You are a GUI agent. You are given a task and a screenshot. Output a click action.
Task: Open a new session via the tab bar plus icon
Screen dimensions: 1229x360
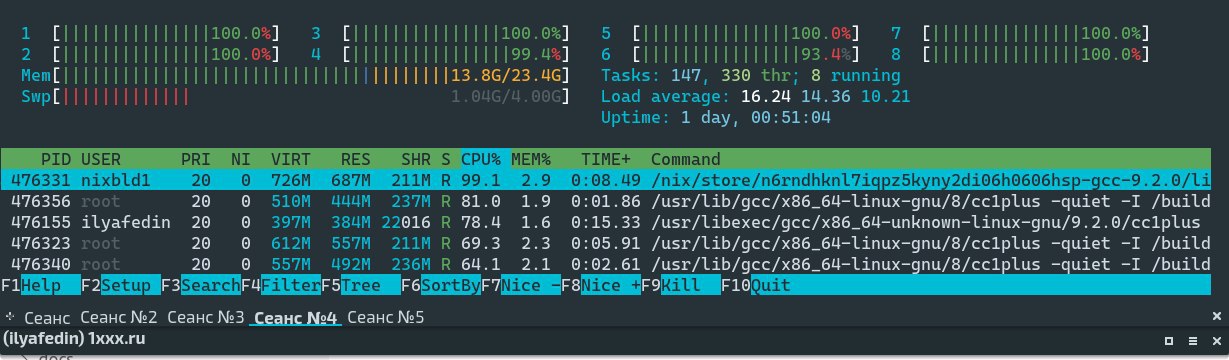click(x=11, y=317)
